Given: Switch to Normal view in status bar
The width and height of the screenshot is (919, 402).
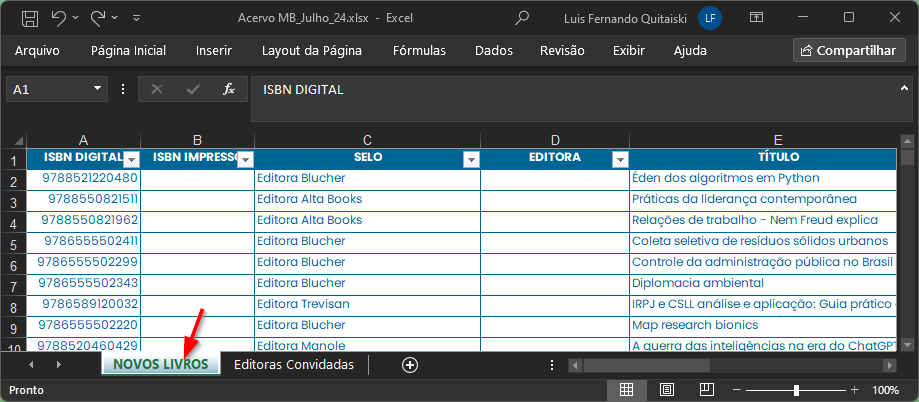Looking at the screenshot, I should click(625, 390).
